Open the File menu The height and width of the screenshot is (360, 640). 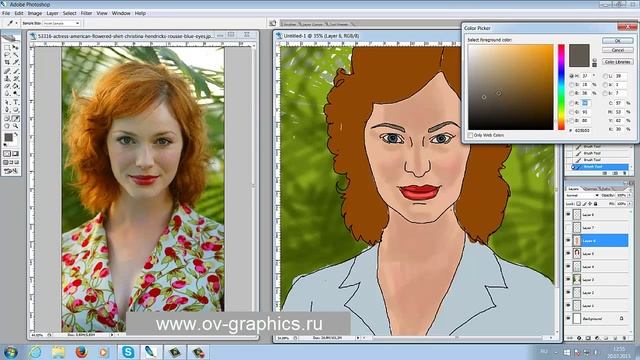(x=6, y=13)
